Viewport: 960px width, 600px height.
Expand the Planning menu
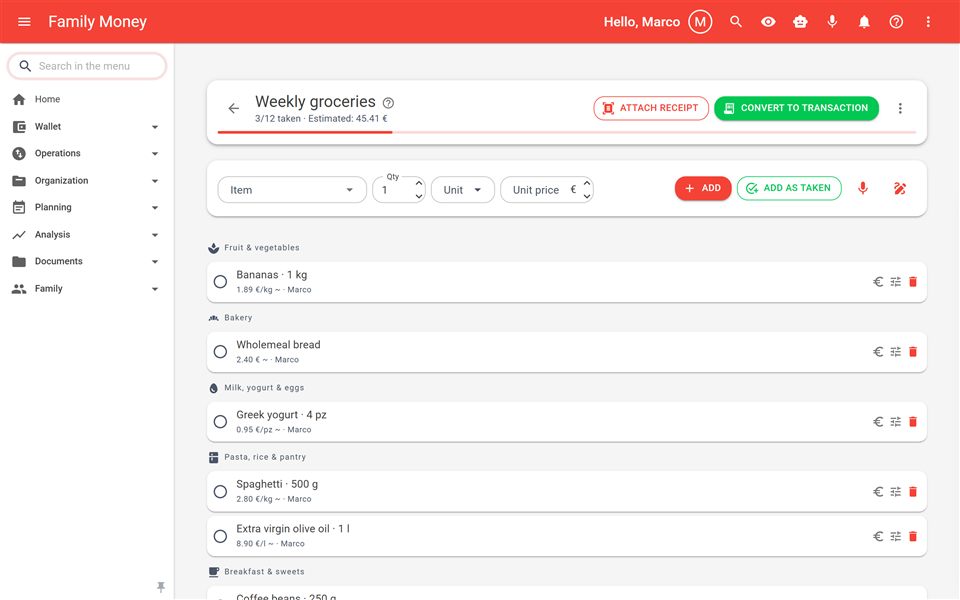(x=86, y=208)
